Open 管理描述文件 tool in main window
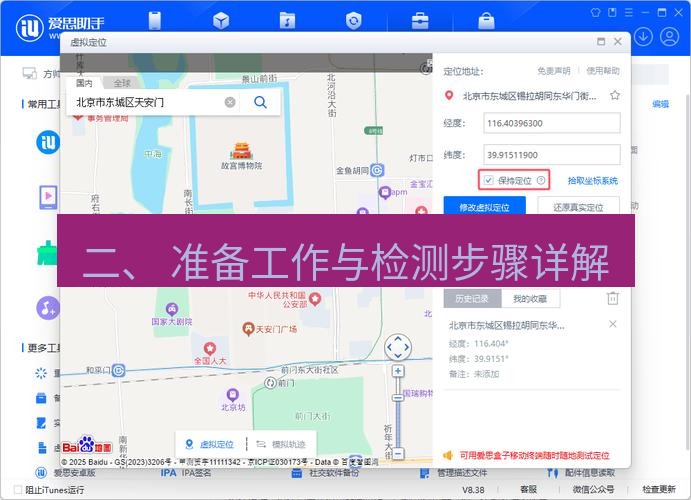Image resolution: width=691 pixels, height=500 pixels. click(x=454, y=473)
